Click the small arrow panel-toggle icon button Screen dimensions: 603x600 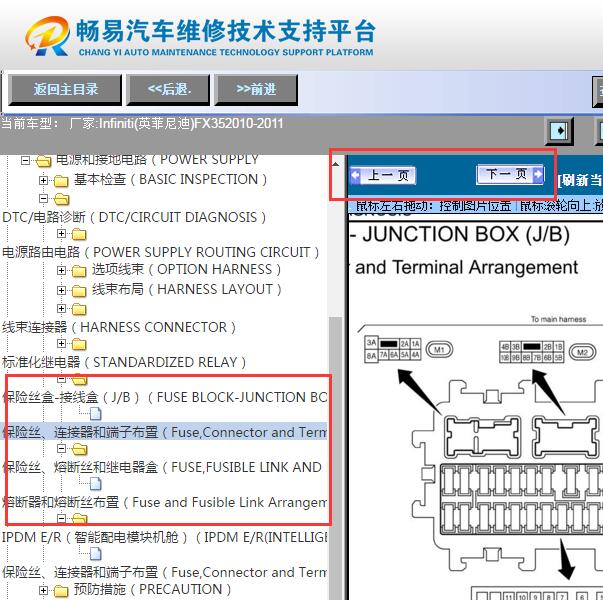(560, 130)
